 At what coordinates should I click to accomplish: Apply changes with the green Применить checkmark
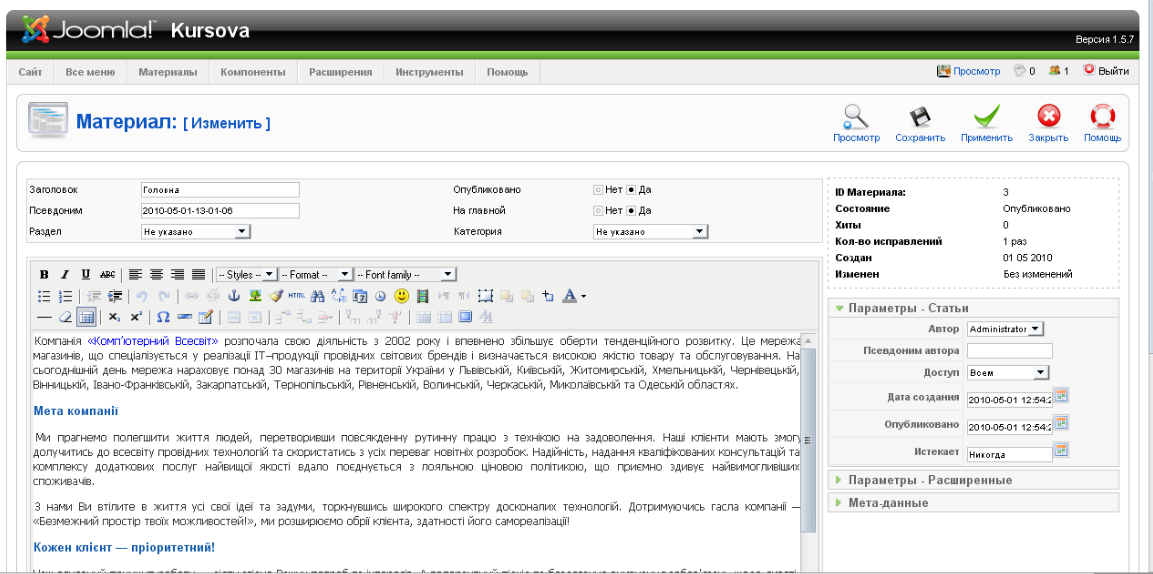(986, 118)
